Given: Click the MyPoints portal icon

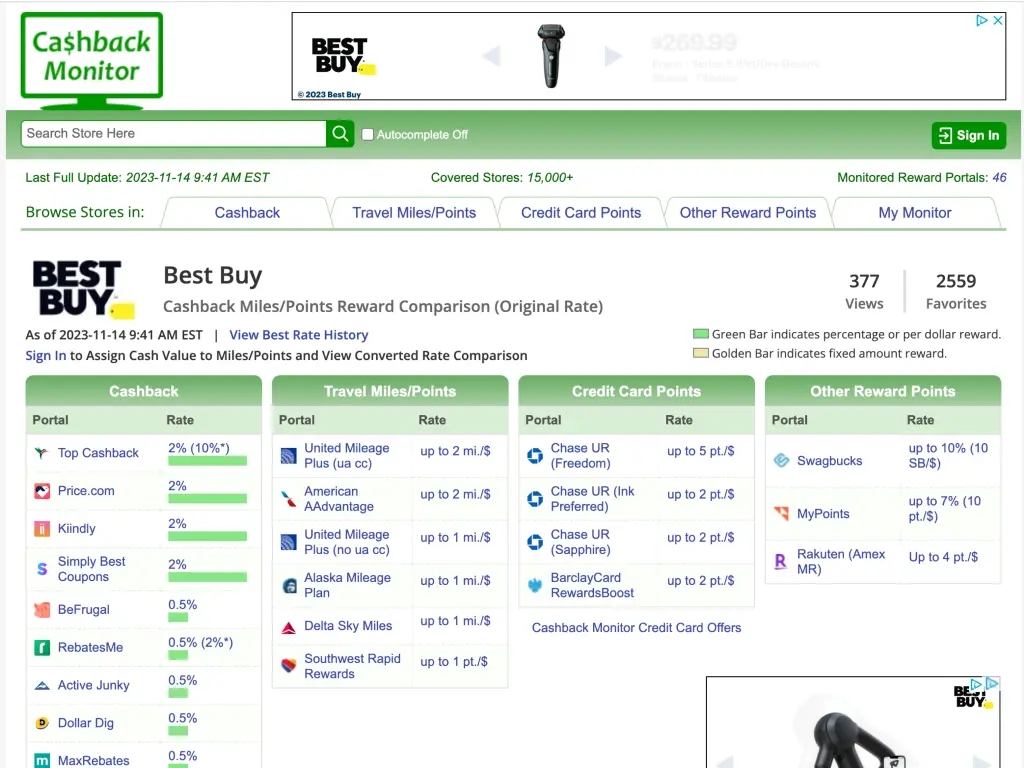Looking at the screenshot, I should (782, 513).
